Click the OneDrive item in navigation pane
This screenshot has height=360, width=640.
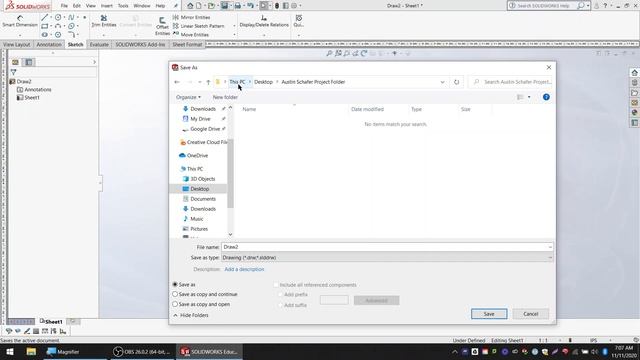[x=193, y=156]
